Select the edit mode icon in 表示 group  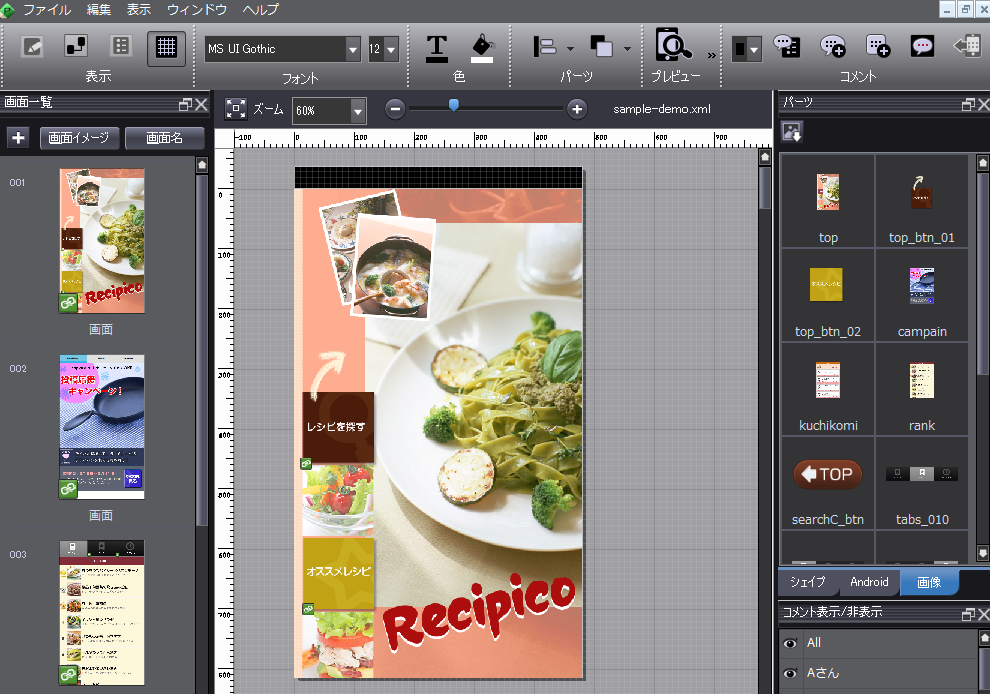coord(32,47)
